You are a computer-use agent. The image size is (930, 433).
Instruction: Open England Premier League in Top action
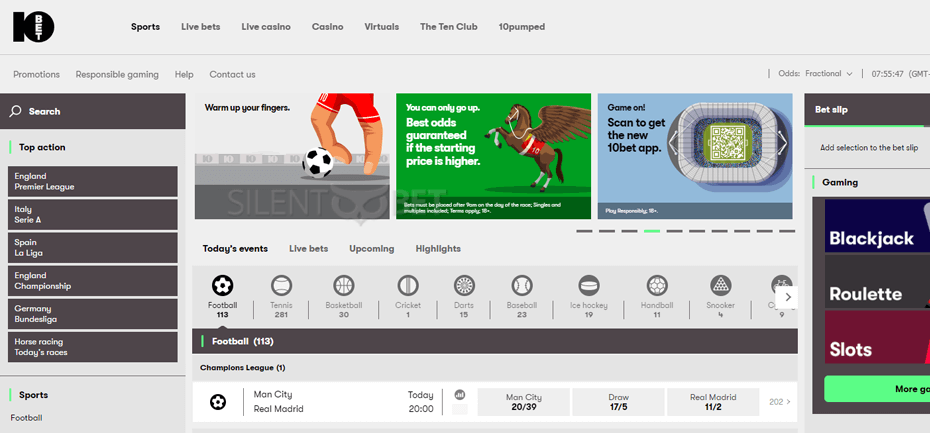point(93,182)
